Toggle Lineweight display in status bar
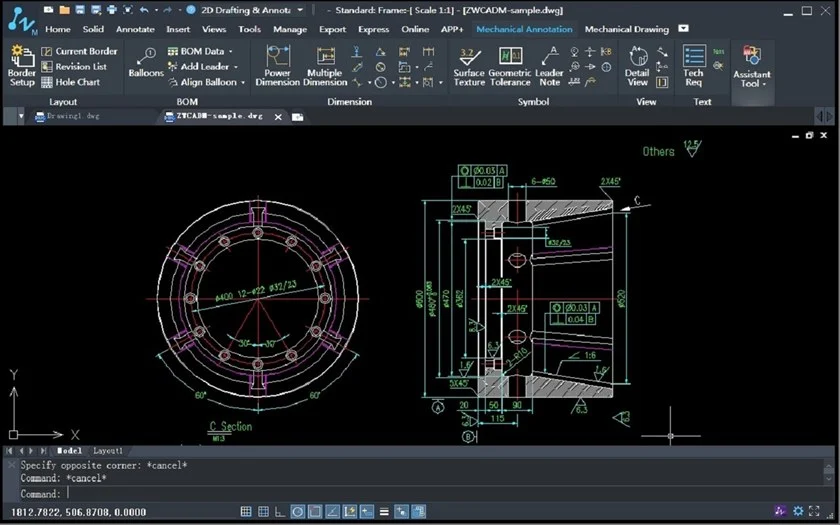This screenshot has width=840, height=525. click(x=384, y=512)
